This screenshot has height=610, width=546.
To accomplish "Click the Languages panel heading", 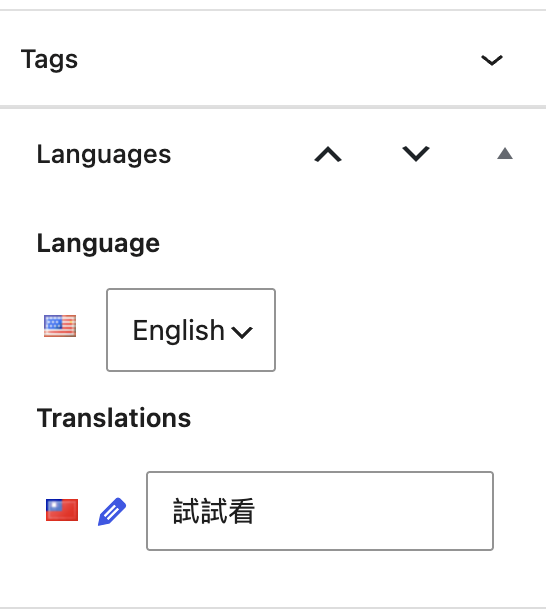I will click(x=104, y=154).
